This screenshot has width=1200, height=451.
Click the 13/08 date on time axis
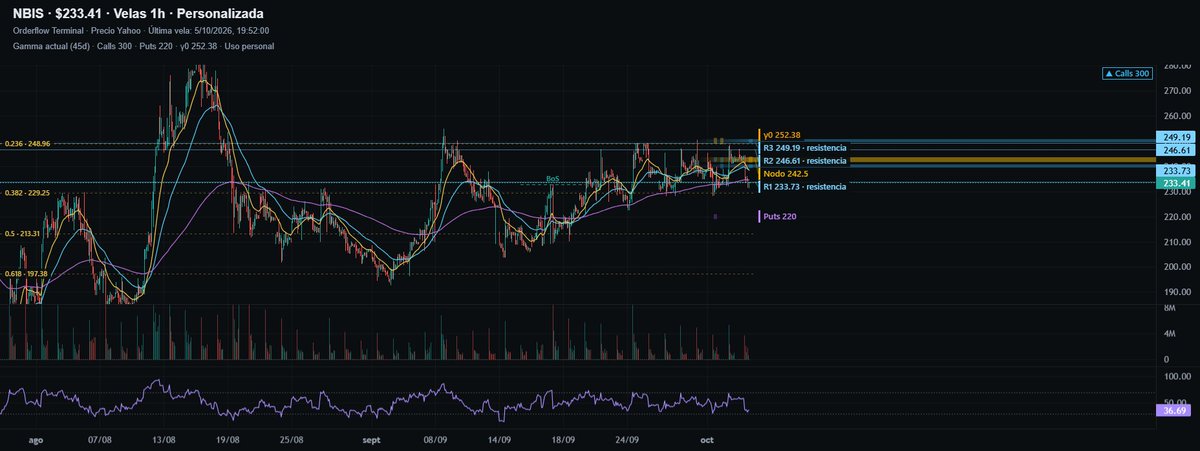coord(165,439)
